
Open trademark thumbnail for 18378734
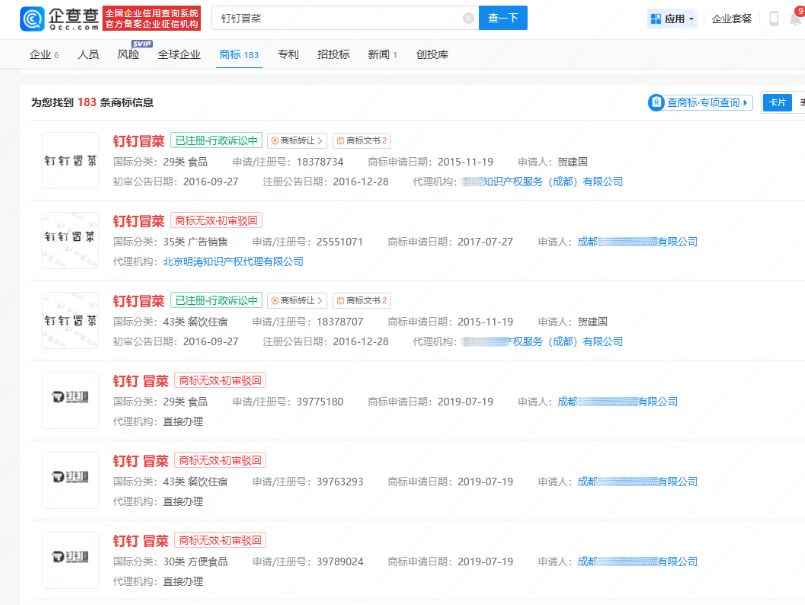(70, 161)
